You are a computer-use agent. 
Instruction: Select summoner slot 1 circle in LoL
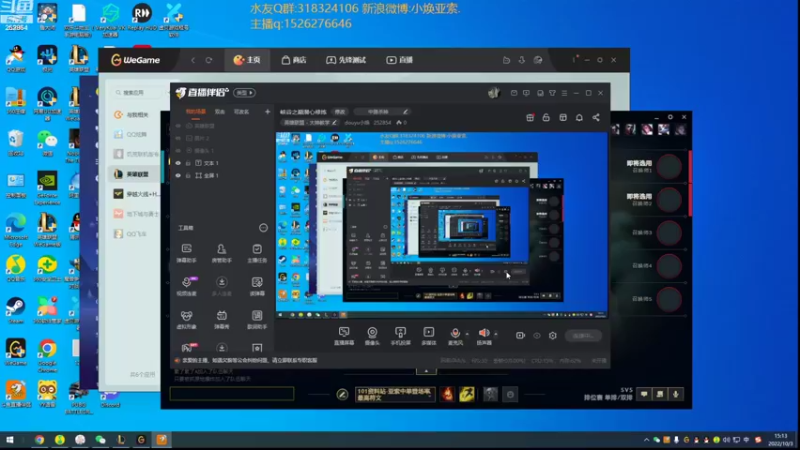(x=669, y=167)
